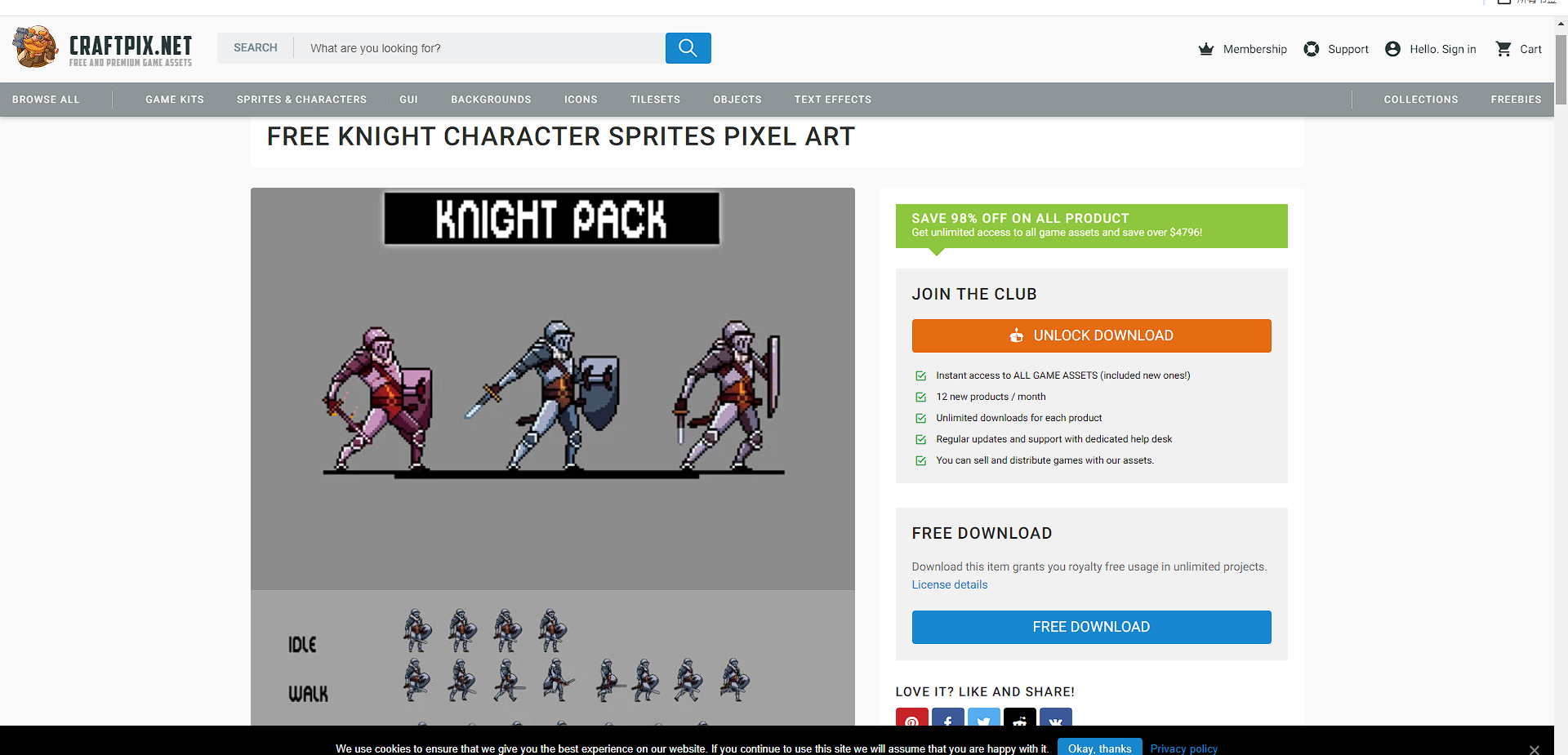
Task: Open the Freebies section
Action: (x=1516, y=100)
